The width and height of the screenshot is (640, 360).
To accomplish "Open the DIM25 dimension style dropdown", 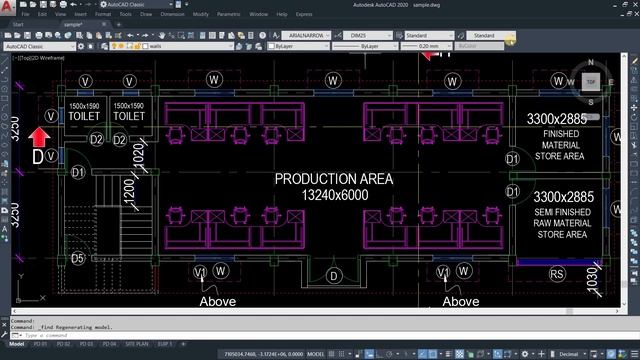I will [368, 36].
